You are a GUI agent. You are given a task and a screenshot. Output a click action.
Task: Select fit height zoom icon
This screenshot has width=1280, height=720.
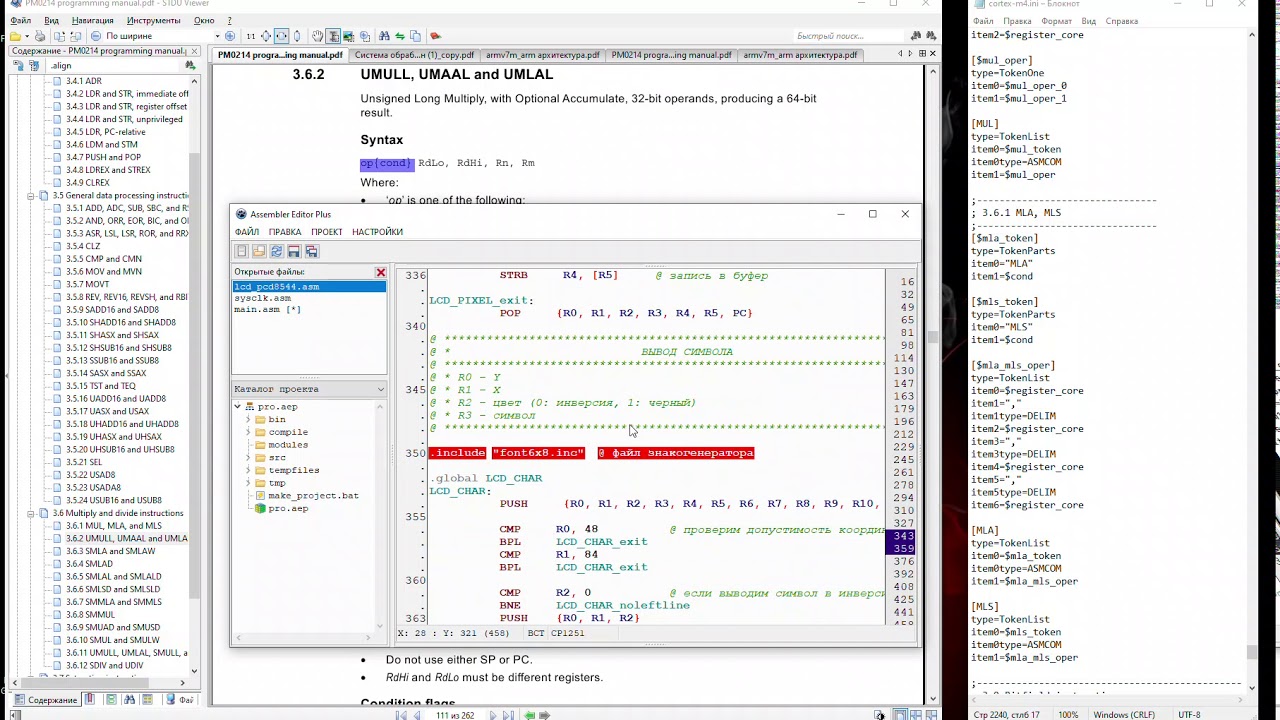[x=297, y=36]
